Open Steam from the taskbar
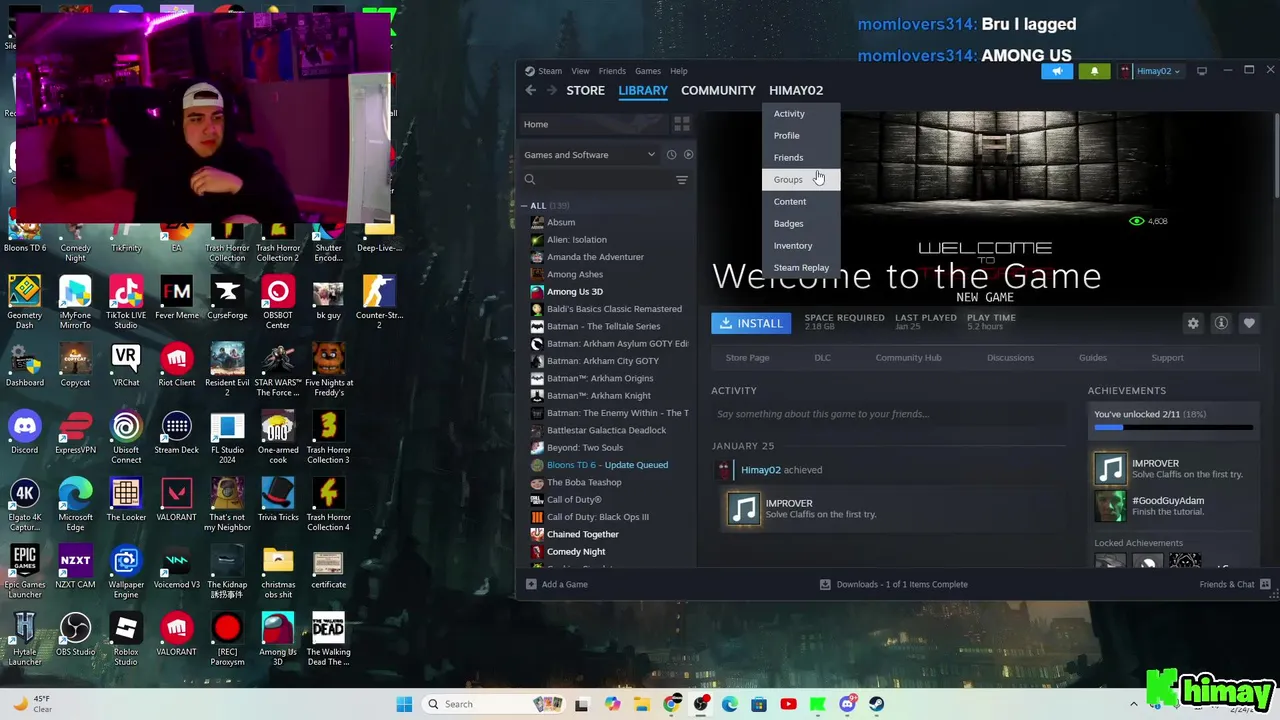1280x720 pixels. (x=876, y=704)
